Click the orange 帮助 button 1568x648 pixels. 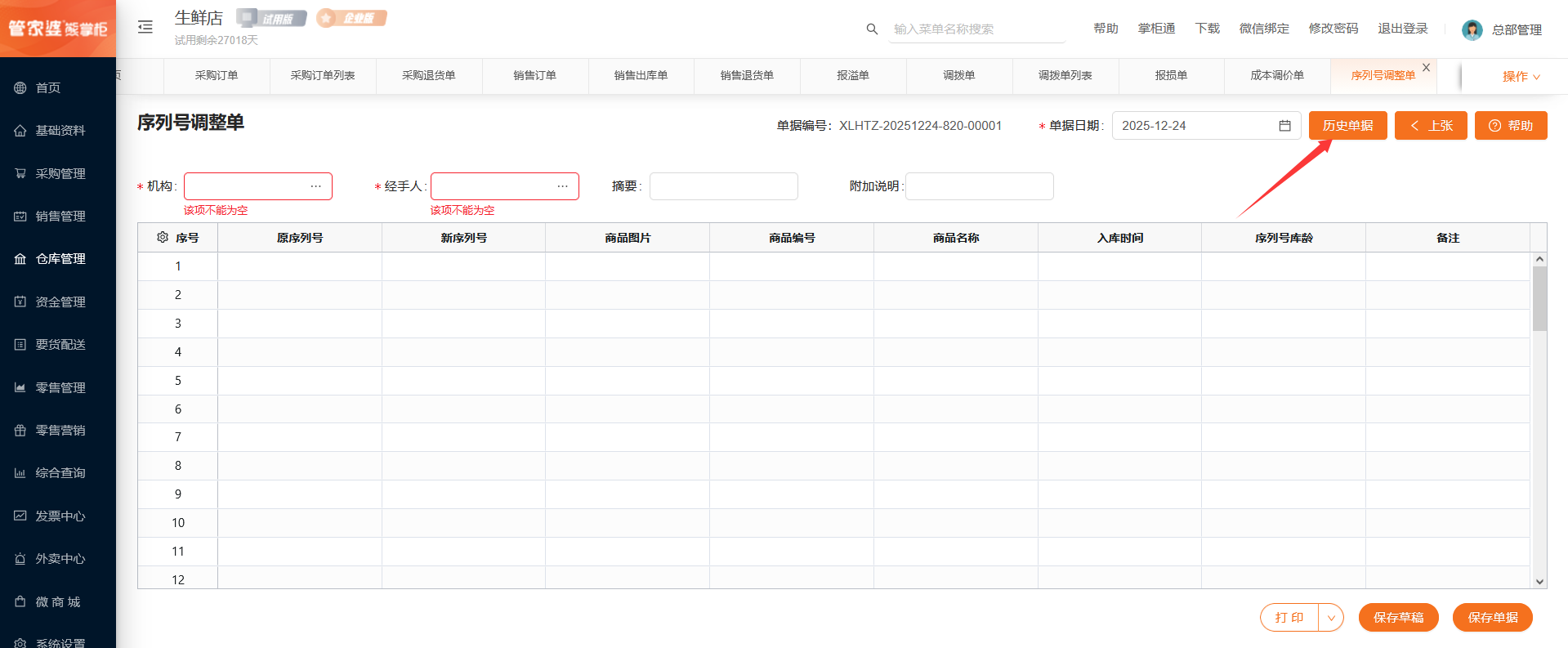click(x=1511, y=126)
